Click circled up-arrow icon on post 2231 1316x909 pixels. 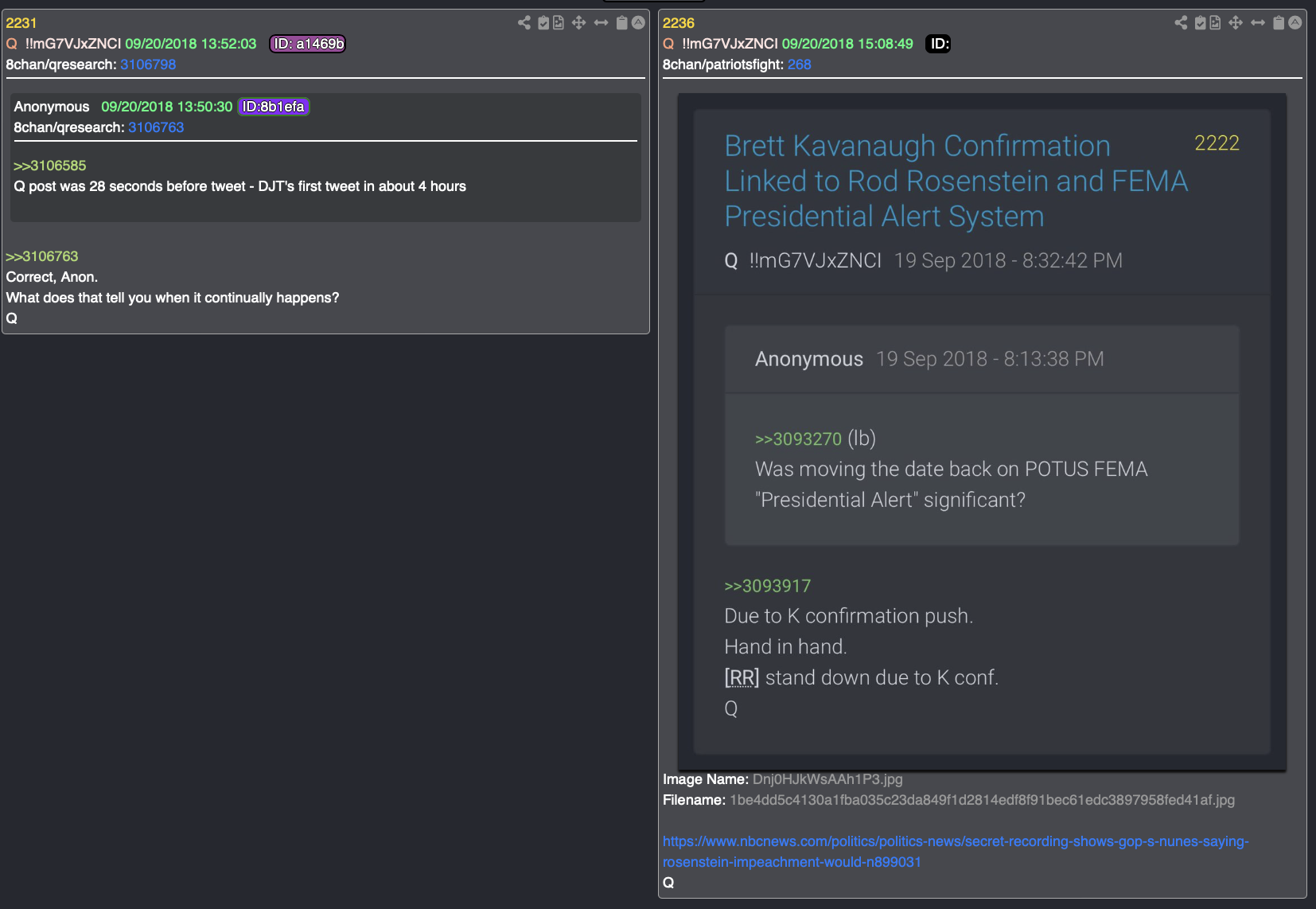638,23
